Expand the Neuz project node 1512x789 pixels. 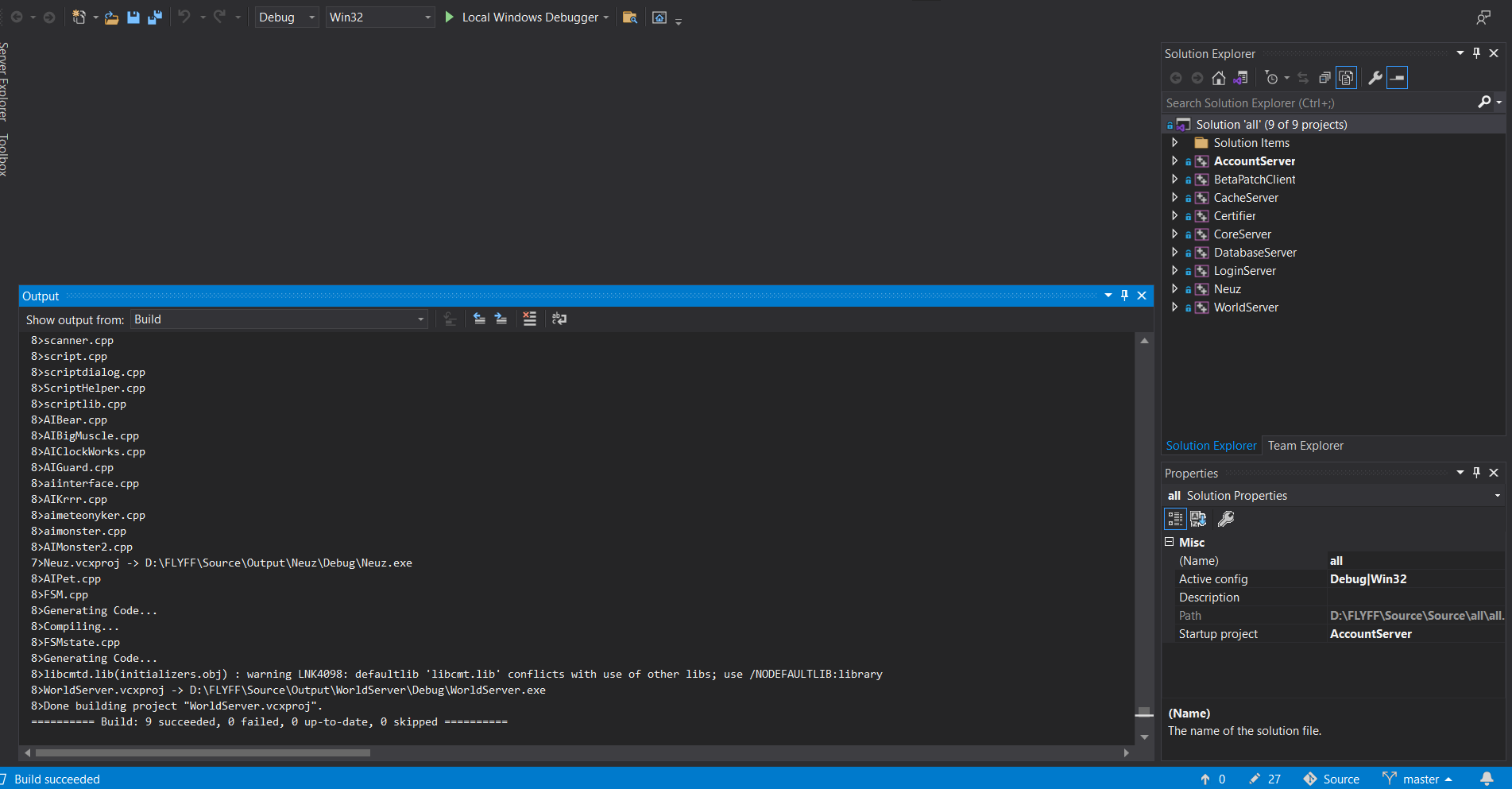click(1174, 288)
